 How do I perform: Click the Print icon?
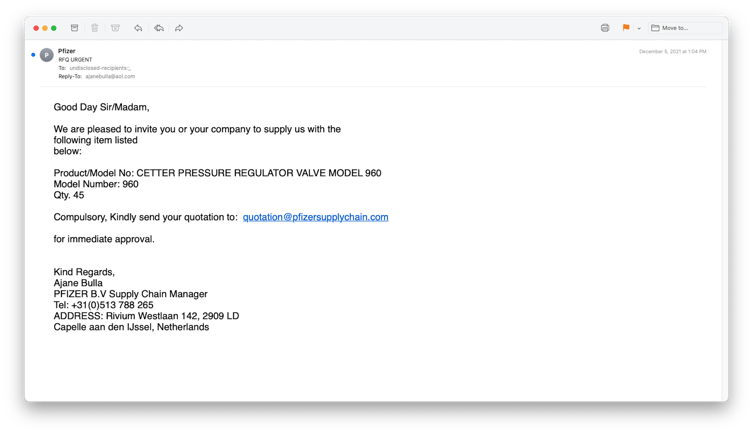(605, 28)
